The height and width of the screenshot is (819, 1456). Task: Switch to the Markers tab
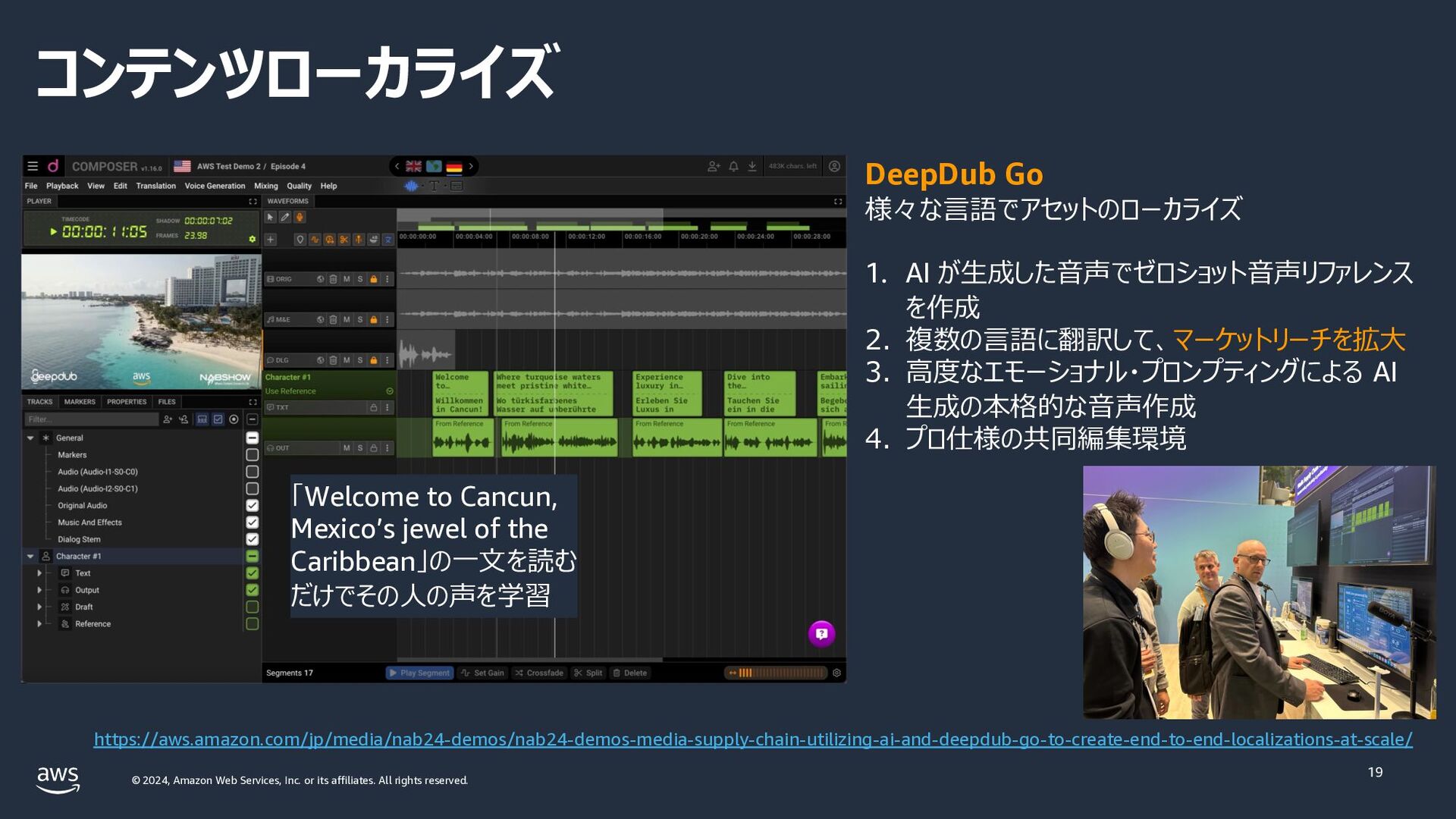(80, 402)
